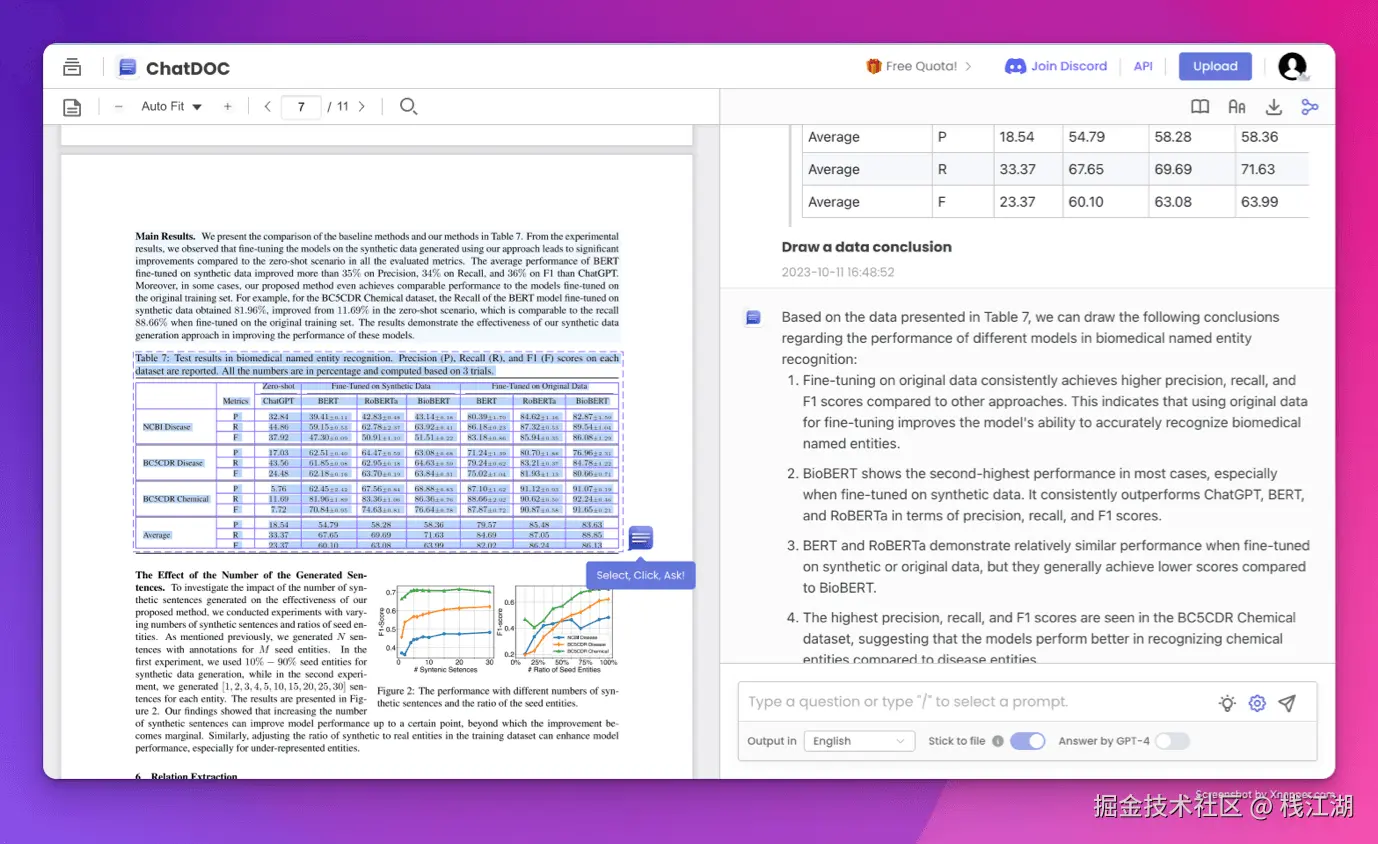Click the chat bubble icon beside Table 7
The height and width of the screenshot is (844, 1378).
[x=641, y=538]
